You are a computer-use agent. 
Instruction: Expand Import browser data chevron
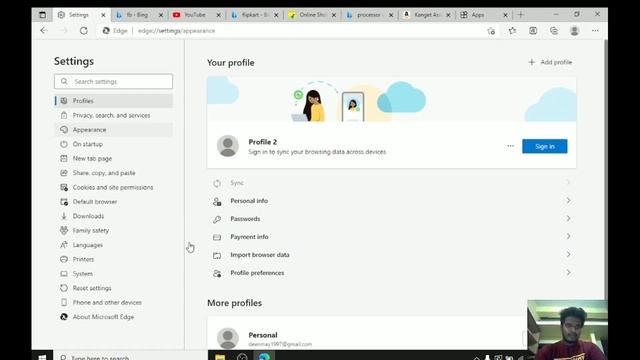tap(568, 254)
